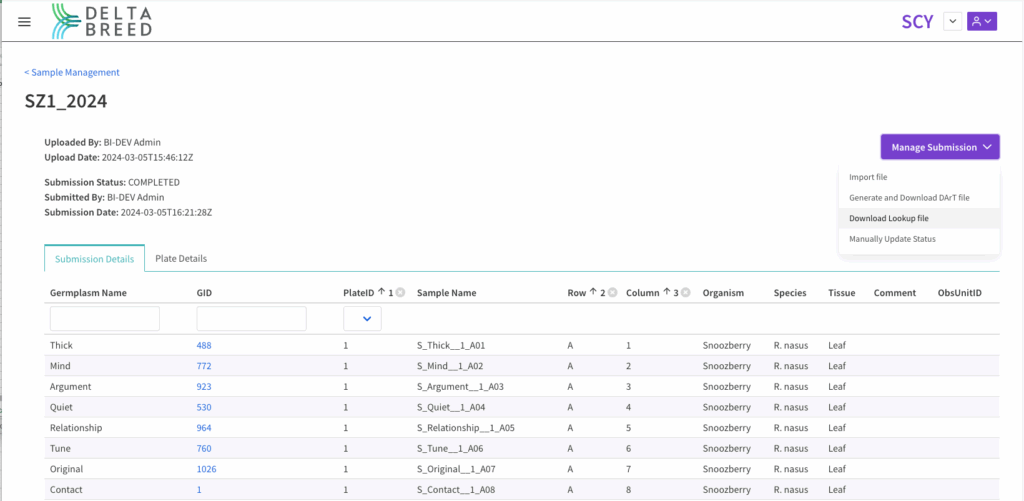Select Manually Update Status
The image size is (1024, 501).
pos(892,239)
